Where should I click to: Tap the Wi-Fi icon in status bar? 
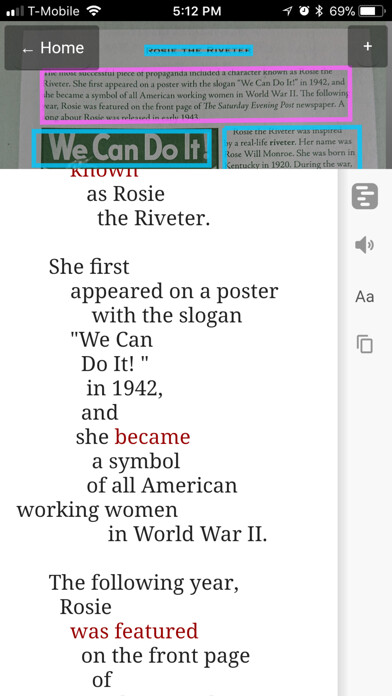point(93,11)
